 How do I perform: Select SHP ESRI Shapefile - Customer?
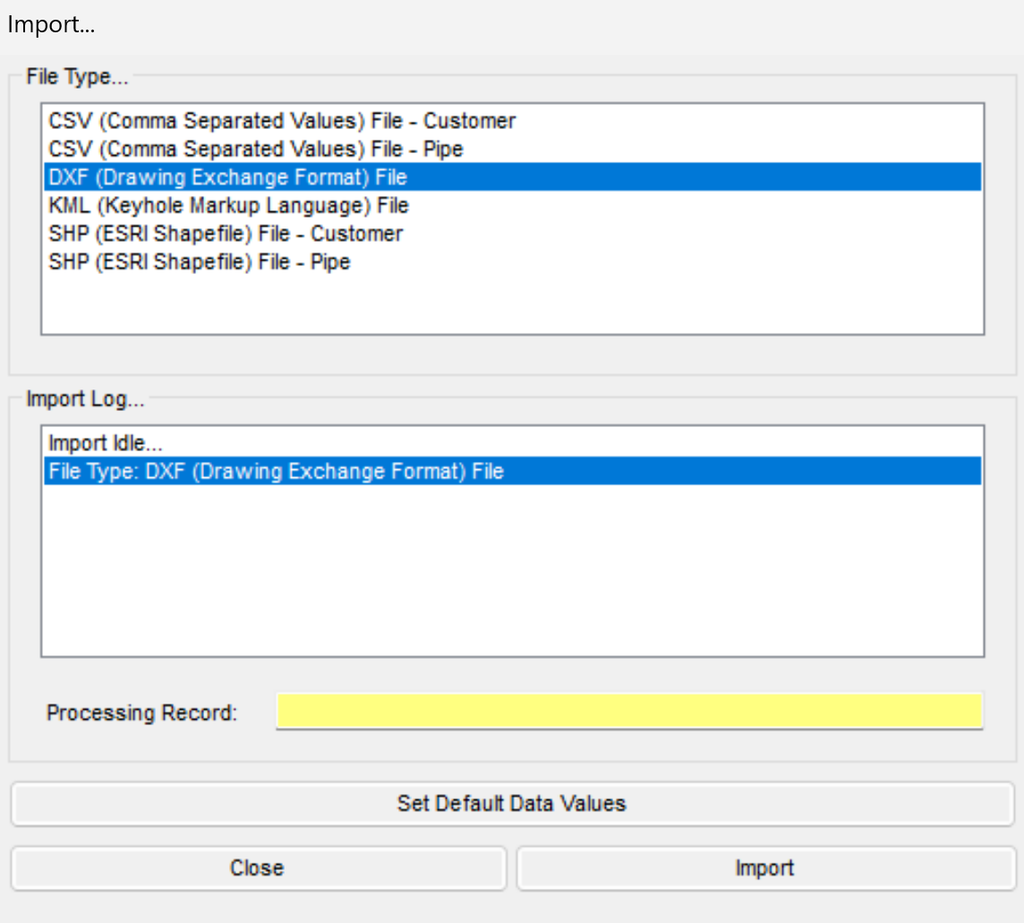[513, 233]
